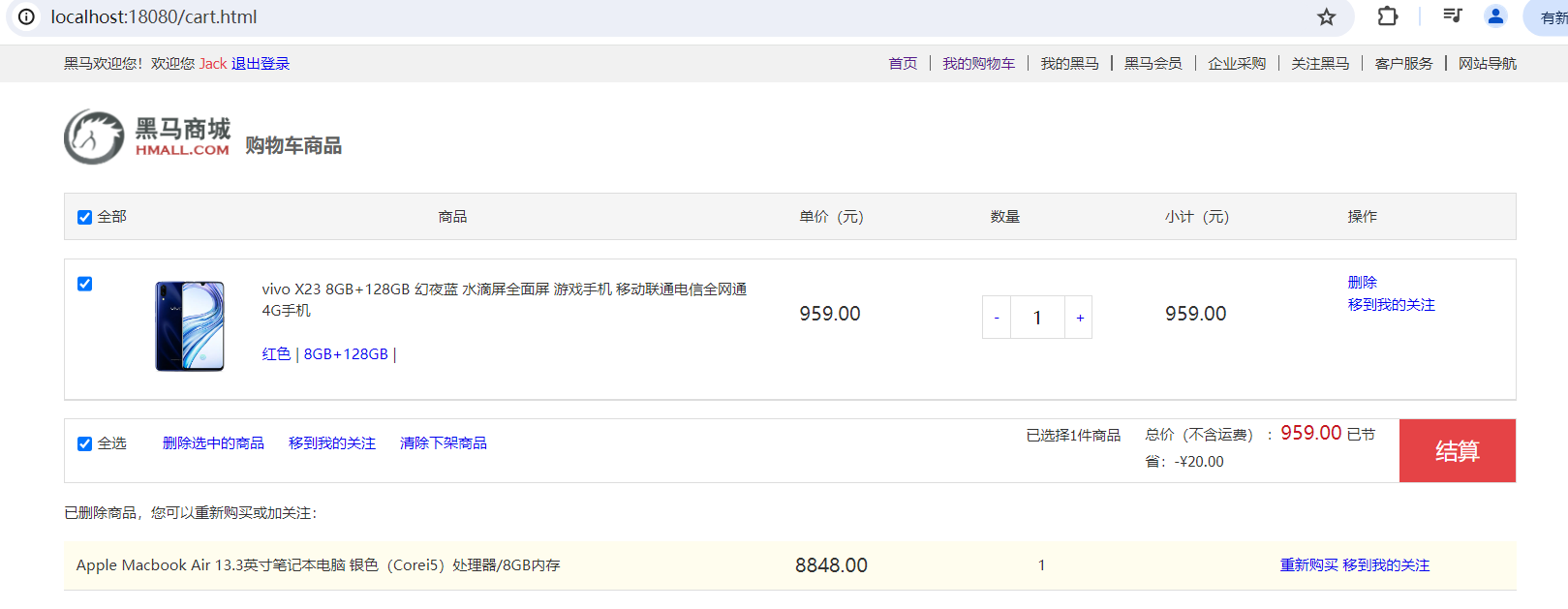Go to 首页 in top navigation
Viewport: 1568px width, 609px height.
tap(903, 64)
